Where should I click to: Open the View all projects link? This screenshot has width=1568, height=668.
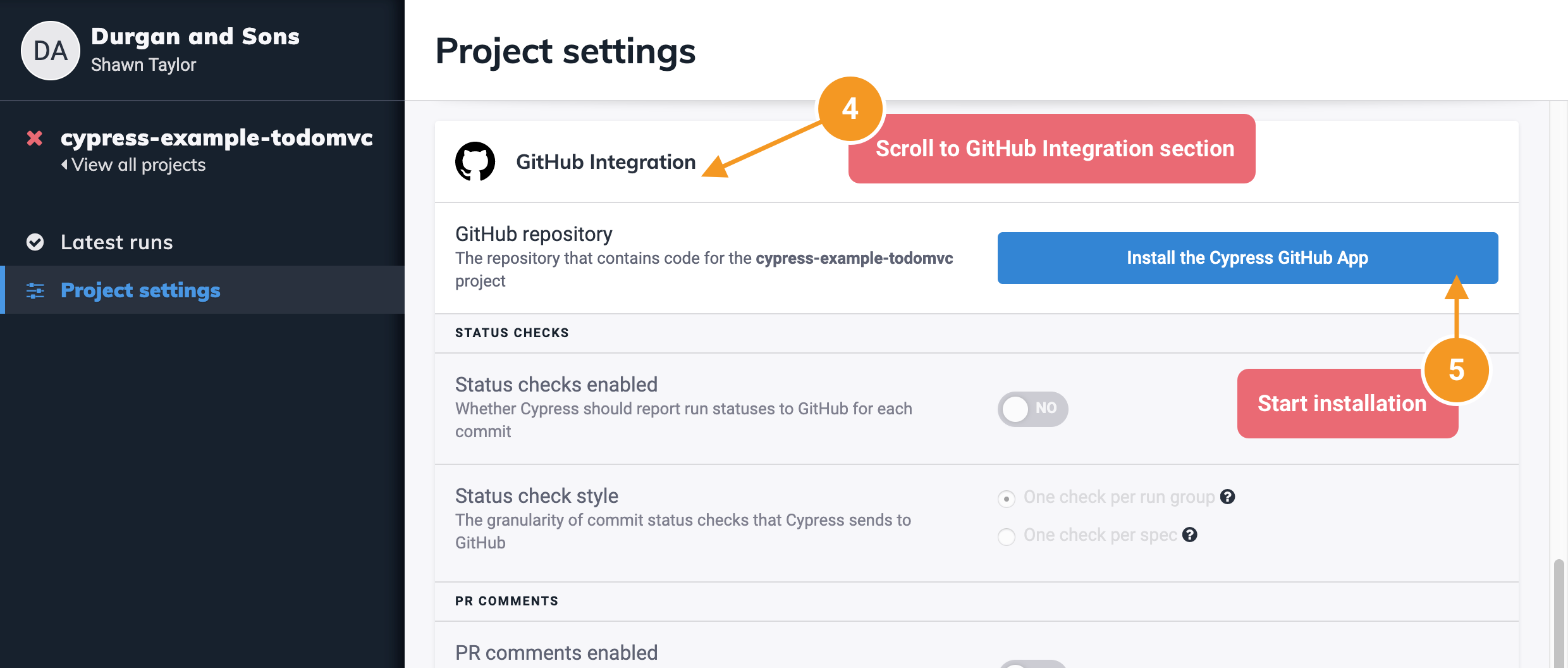click(138, 165)
